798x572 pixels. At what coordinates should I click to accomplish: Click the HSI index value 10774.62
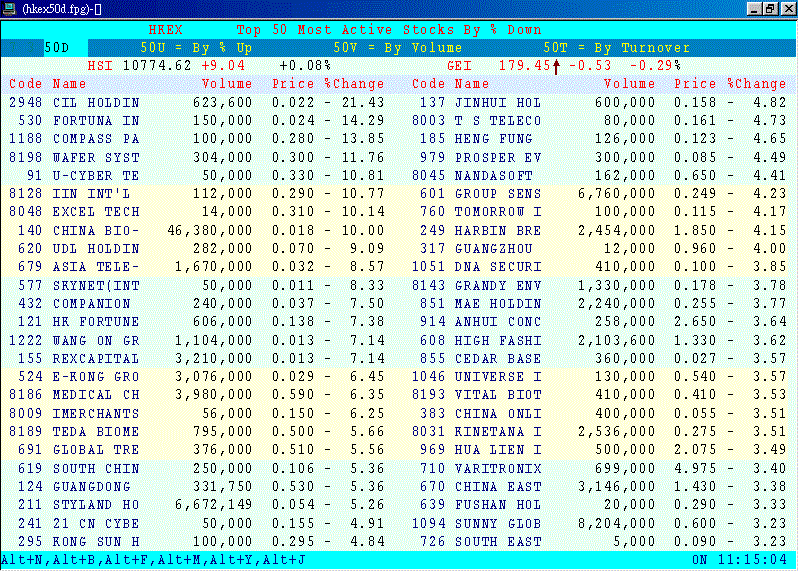point(157,66)
